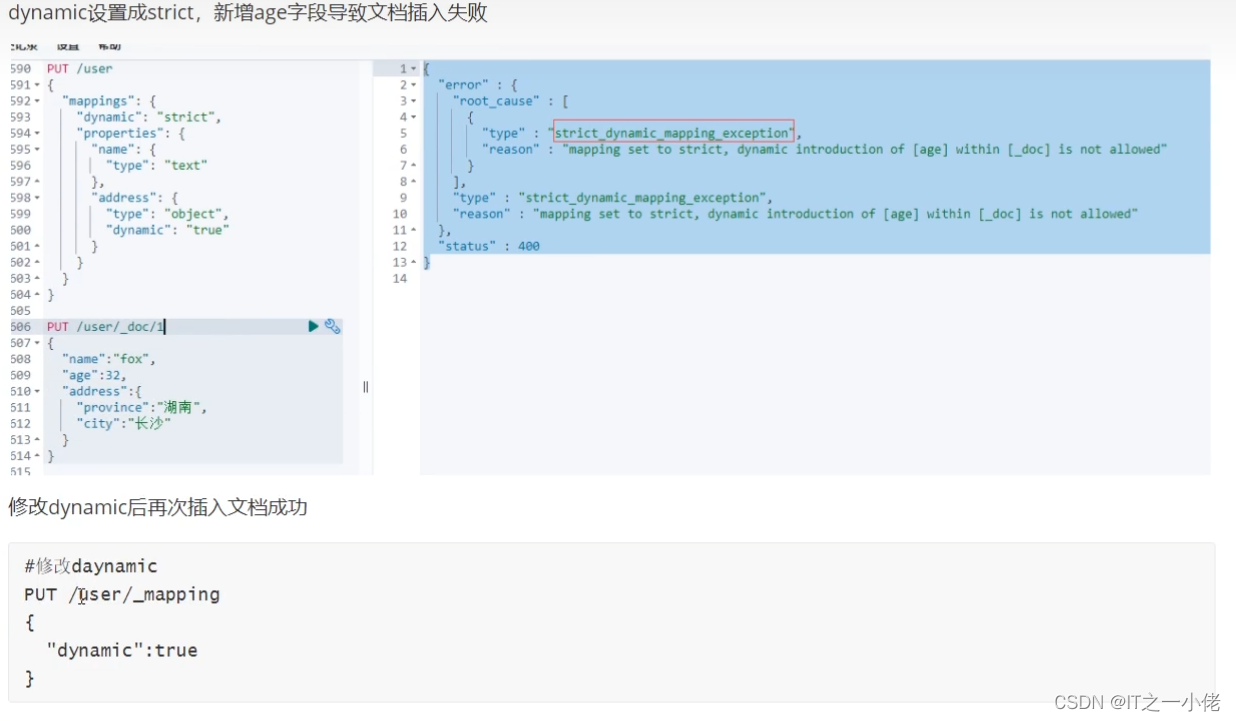Click PUT /user/_mapping in the code block

[x=122, y=594]
